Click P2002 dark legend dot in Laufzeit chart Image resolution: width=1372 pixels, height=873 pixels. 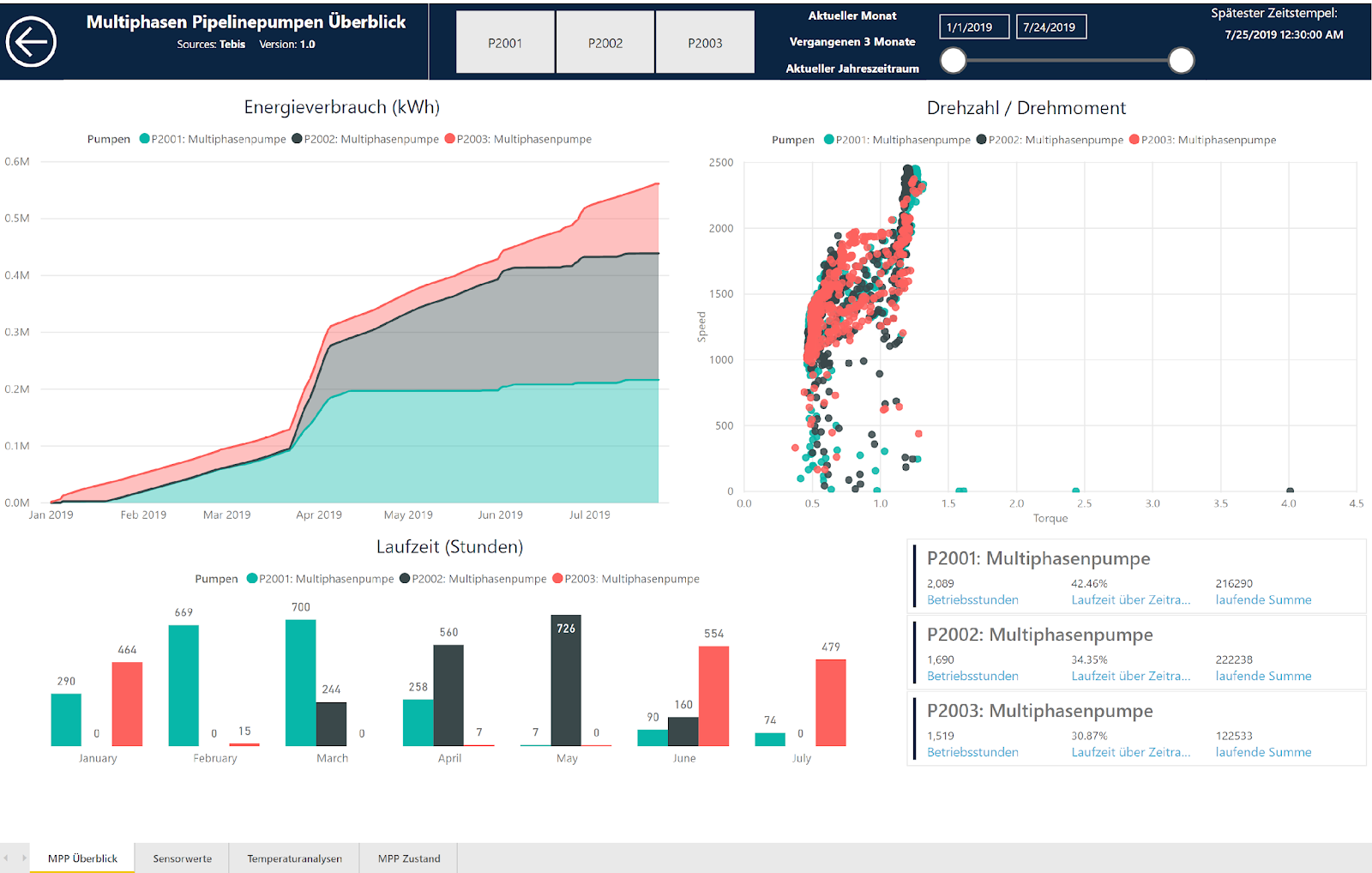click(405, 579)
